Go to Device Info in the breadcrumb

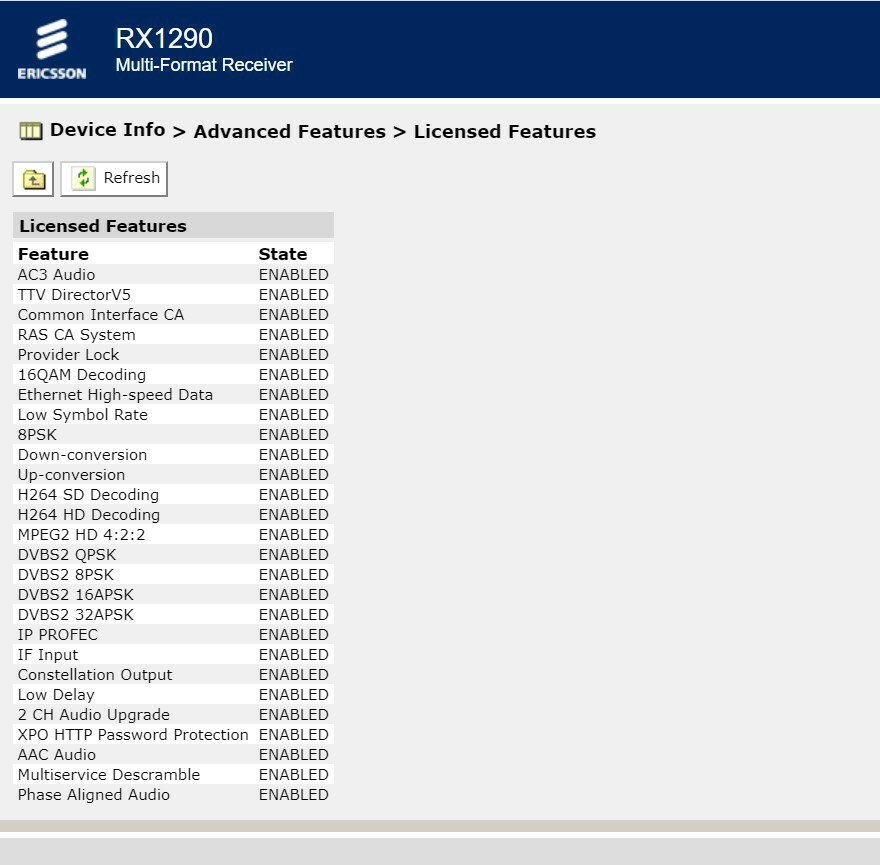(107, 130)
